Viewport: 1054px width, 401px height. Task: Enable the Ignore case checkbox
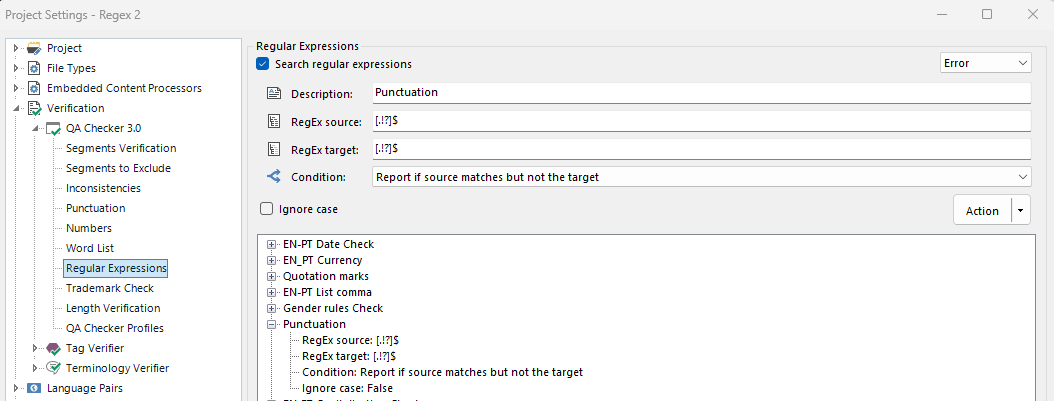tap(266, 210)
